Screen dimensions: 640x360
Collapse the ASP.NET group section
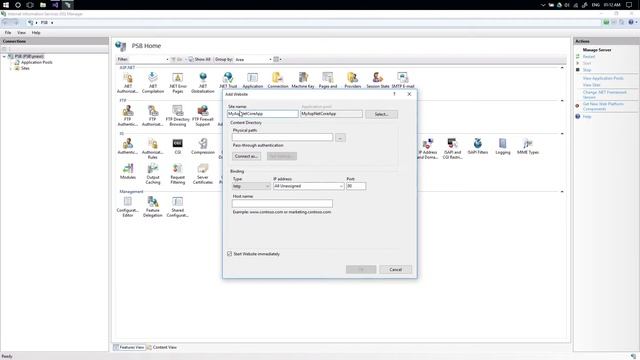[562, 68]
